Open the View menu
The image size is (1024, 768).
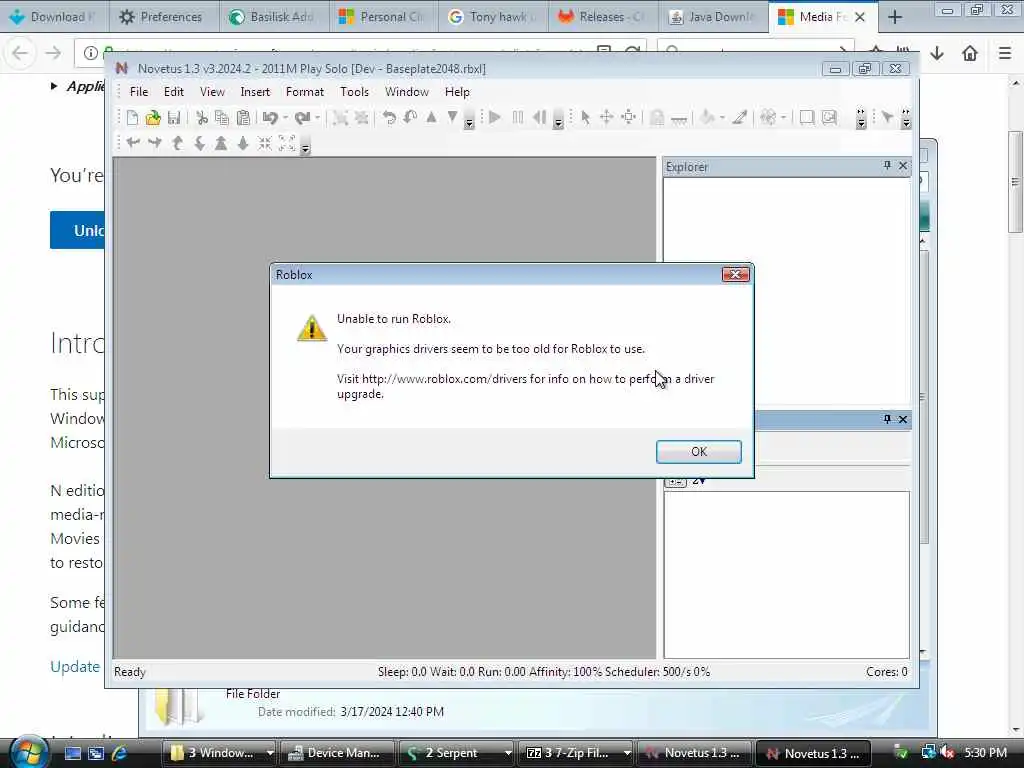click(212, 92)
